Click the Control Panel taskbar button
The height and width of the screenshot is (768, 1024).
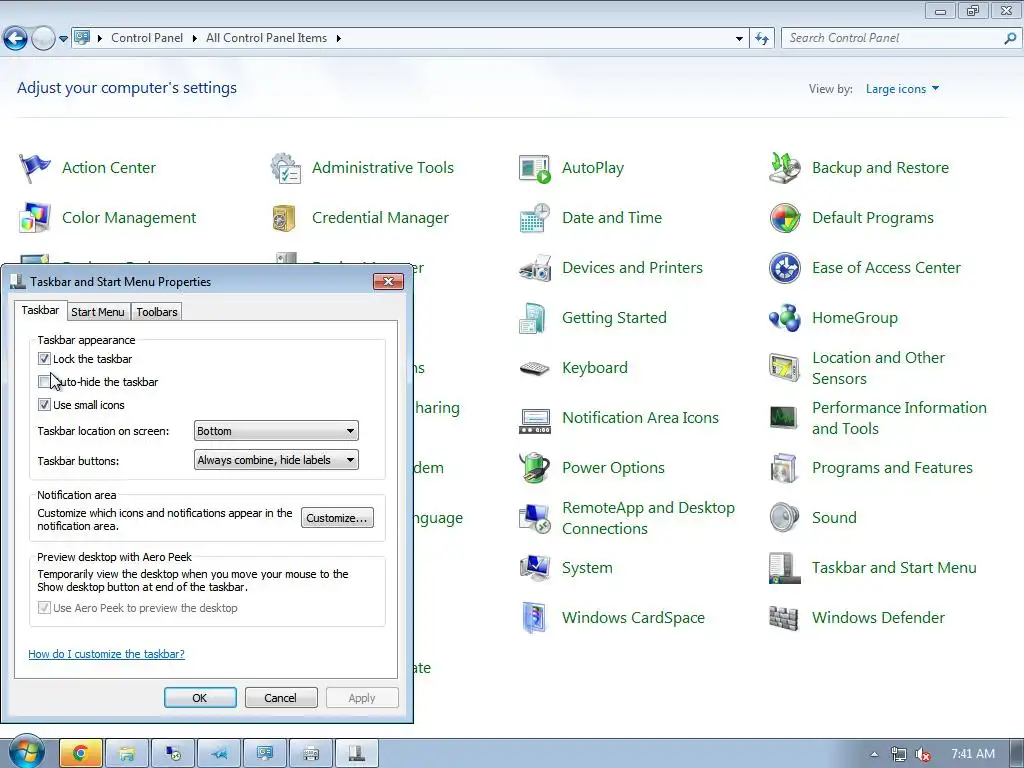click(x=264, y=754)
